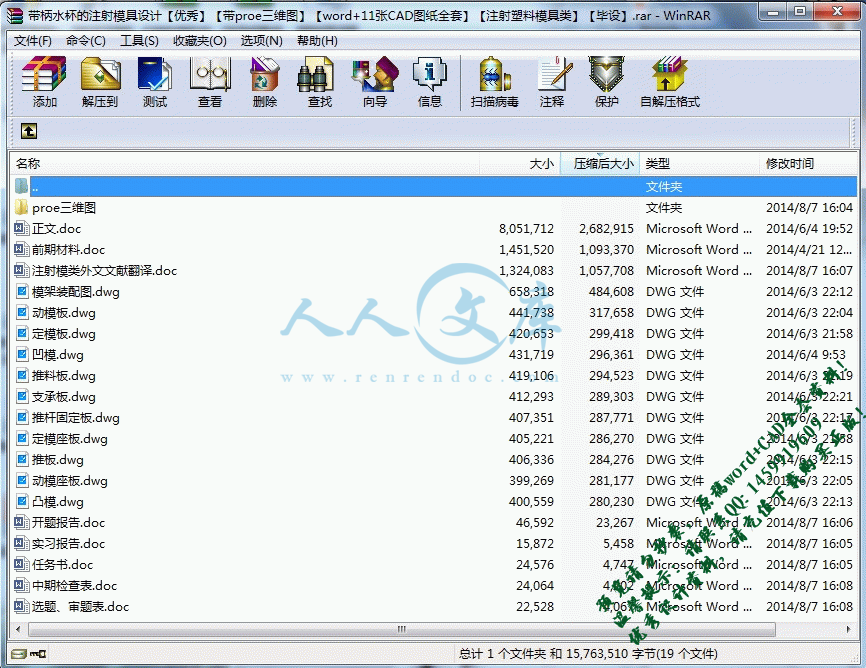Click the Word icon of 任务书.doc
The width and height of the screenshot is (866, 668).
tap(21, 564)
